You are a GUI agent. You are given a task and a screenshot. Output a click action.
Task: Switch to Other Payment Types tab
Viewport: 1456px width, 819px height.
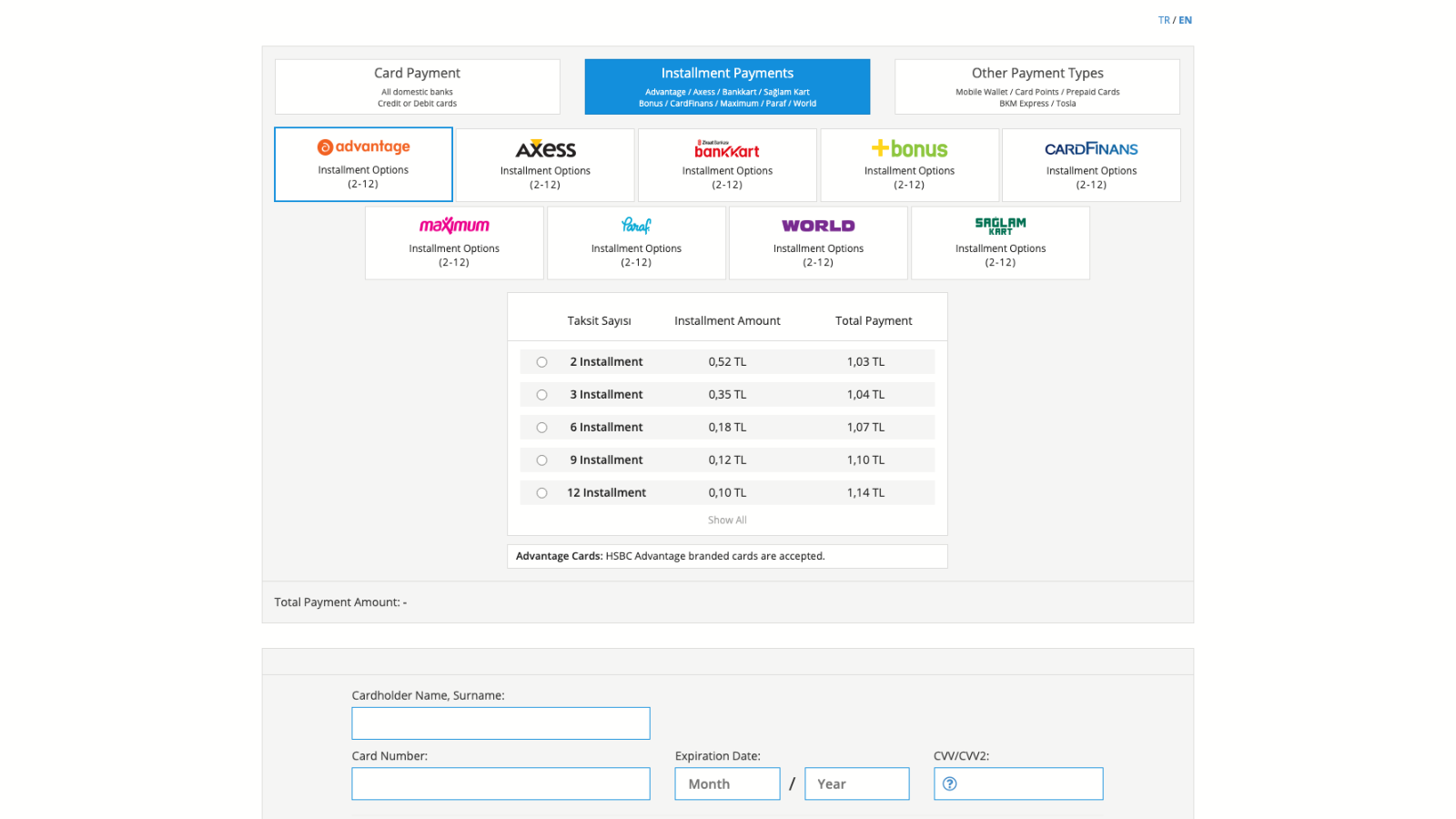pos(1037,86)
